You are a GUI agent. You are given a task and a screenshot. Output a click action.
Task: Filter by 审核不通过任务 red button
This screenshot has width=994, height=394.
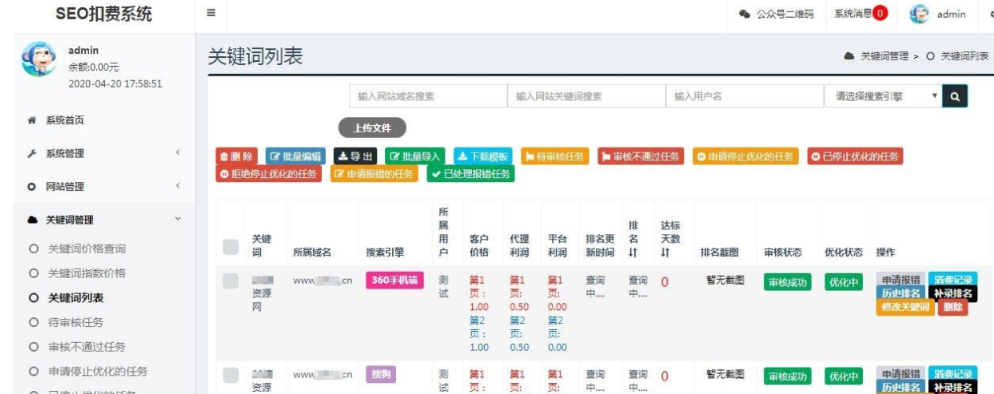click(640, 156)
